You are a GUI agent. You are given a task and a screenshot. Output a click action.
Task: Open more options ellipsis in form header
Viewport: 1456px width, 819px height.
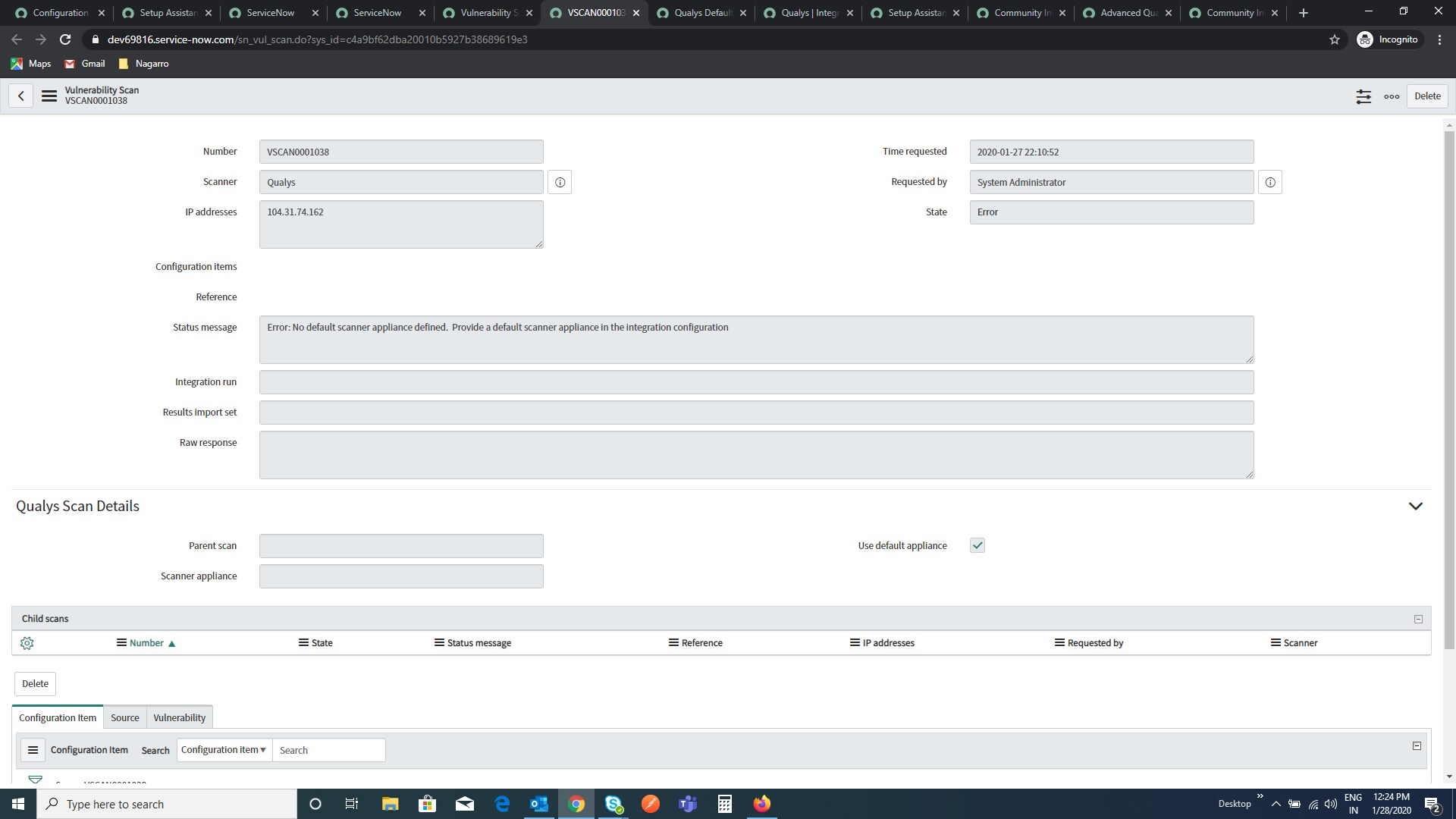click(1392, 96)
